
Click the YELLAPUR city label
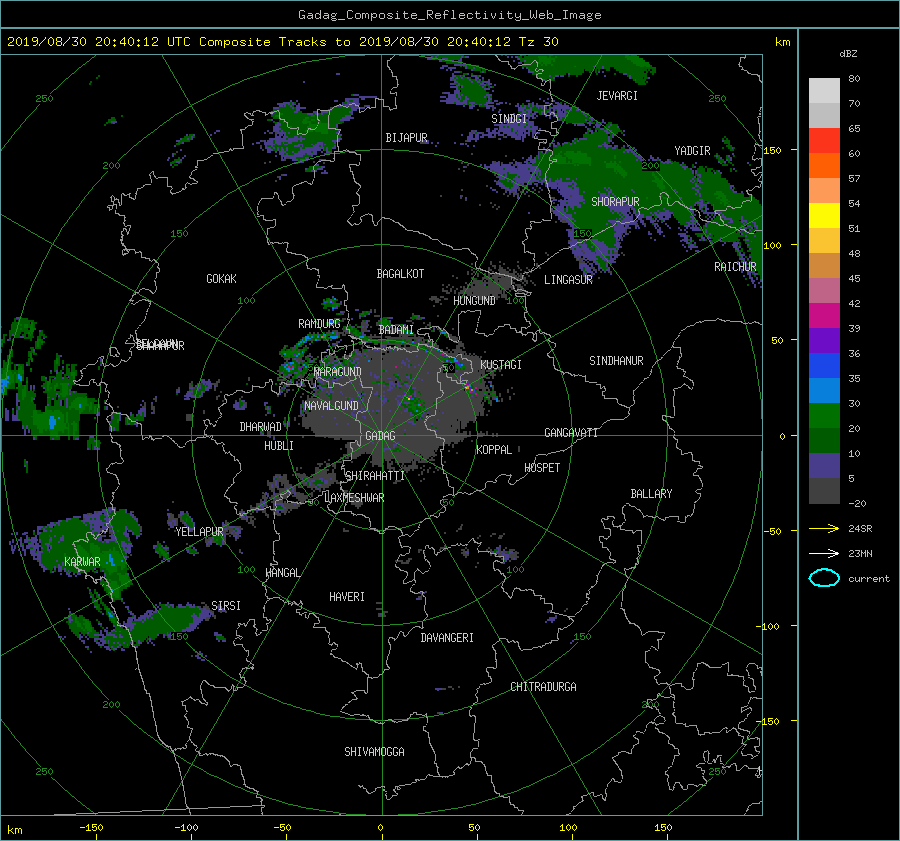pyautogui.click(x=199, y=532)
